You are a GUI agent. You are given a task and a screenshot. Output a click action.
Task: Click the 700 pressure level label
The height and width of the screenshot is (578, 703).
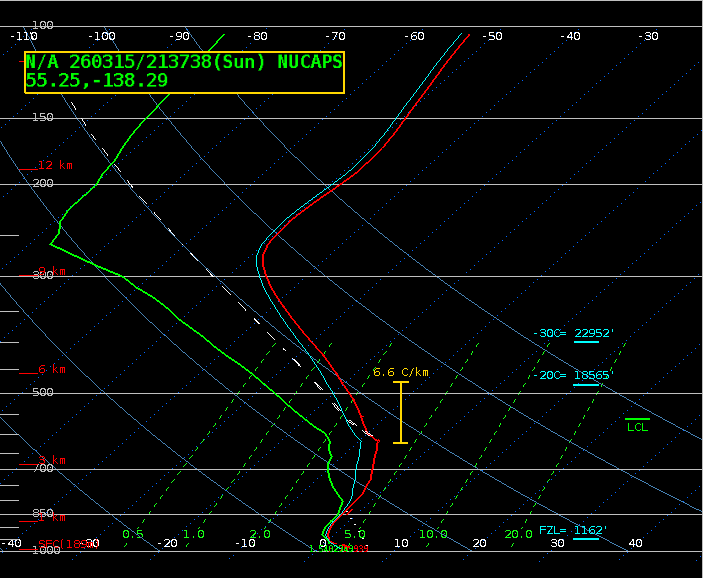coord(42,468)
